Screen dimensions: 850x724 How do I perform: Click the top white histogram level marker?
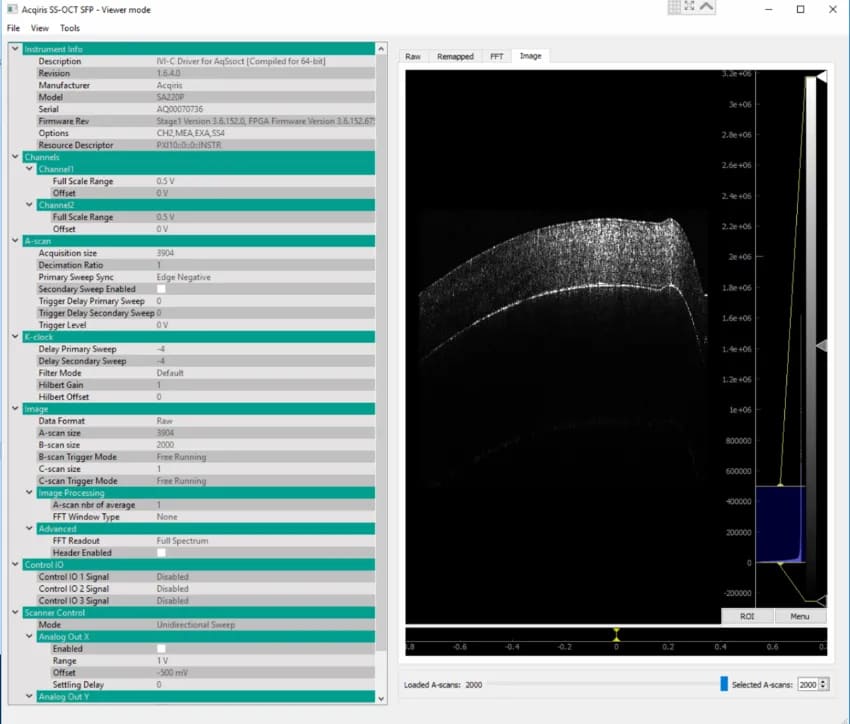click(821, 77)
